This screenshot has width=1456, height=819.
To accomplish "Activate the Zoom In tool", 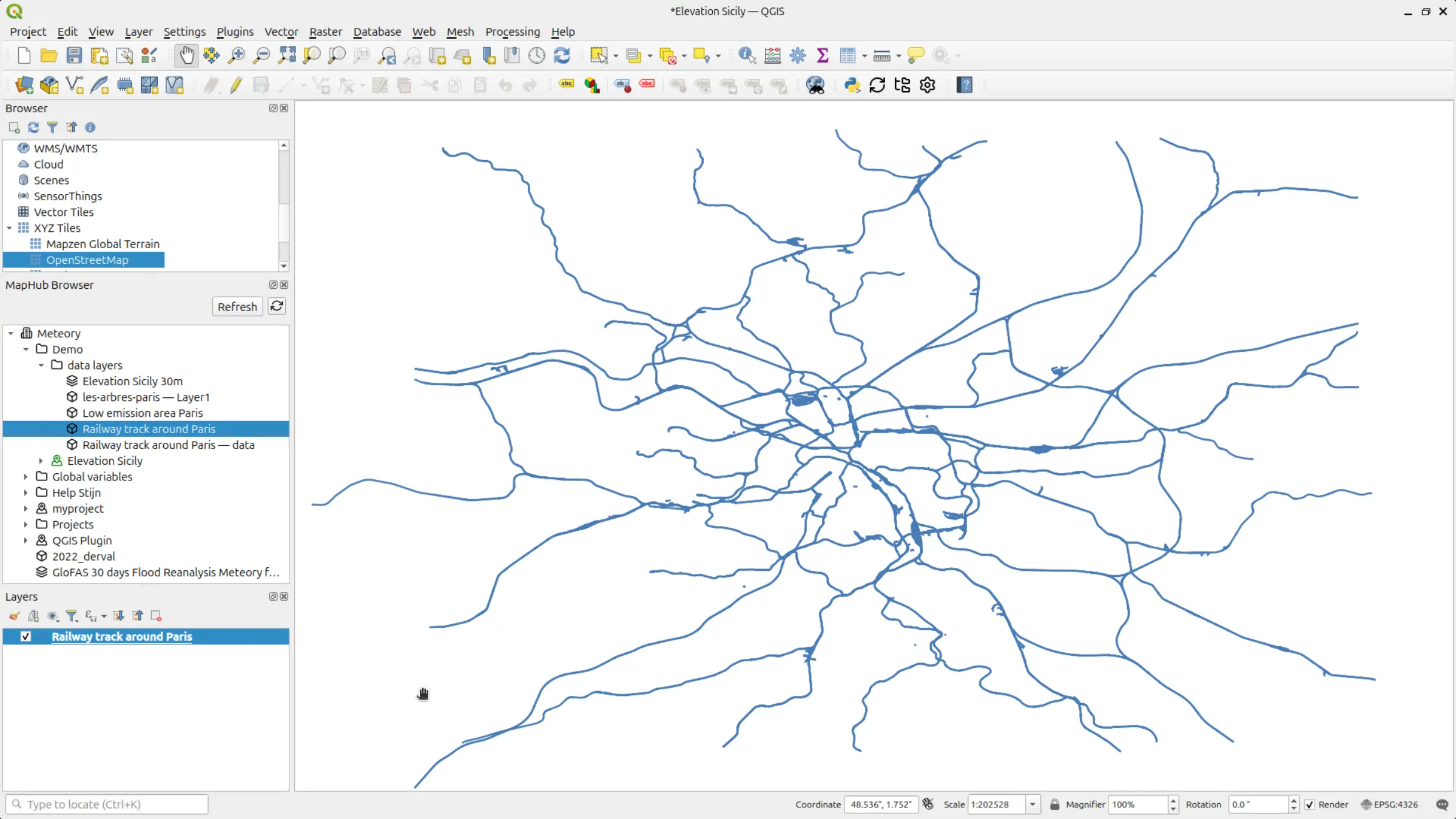I will (x=237, y=55).
